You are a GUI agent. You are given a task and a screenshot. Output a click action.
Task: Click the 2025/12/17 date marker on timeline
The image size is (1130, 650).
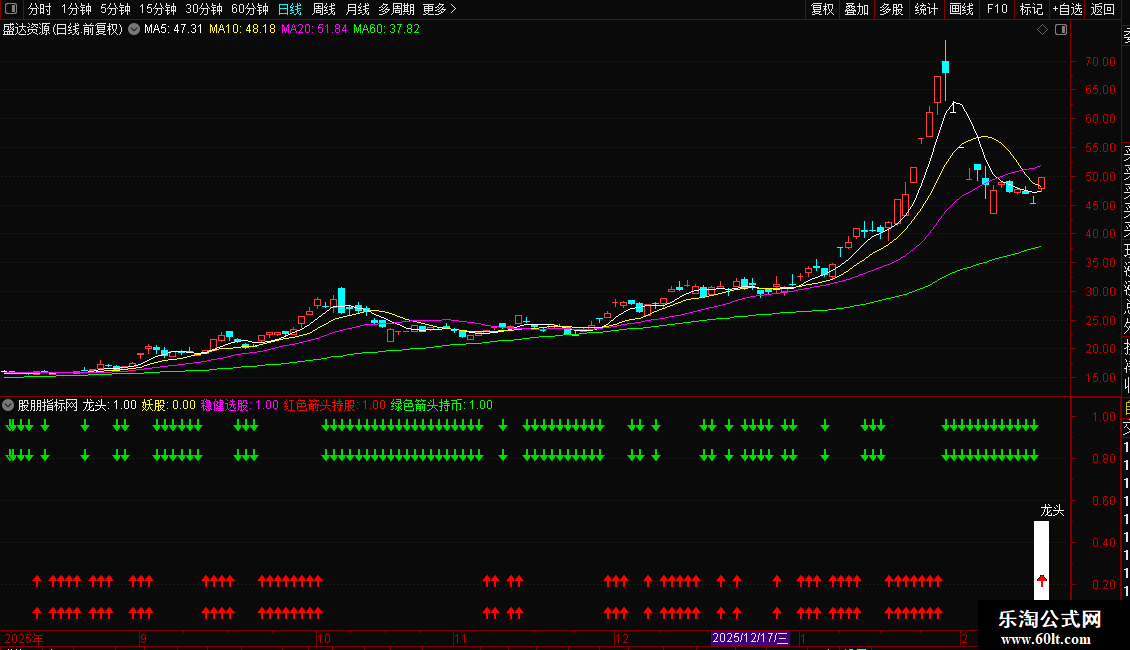(750, 638)
